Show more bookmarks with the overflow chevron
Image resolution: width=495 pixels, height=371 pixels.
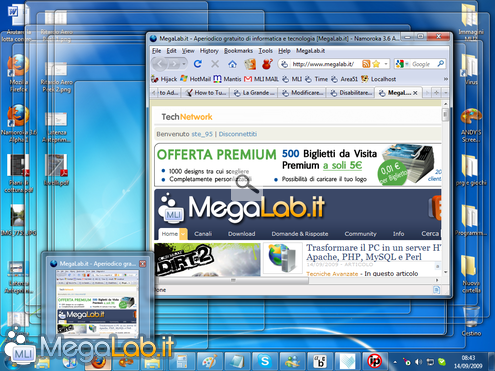pyautogui.click(x=445, y=79)
